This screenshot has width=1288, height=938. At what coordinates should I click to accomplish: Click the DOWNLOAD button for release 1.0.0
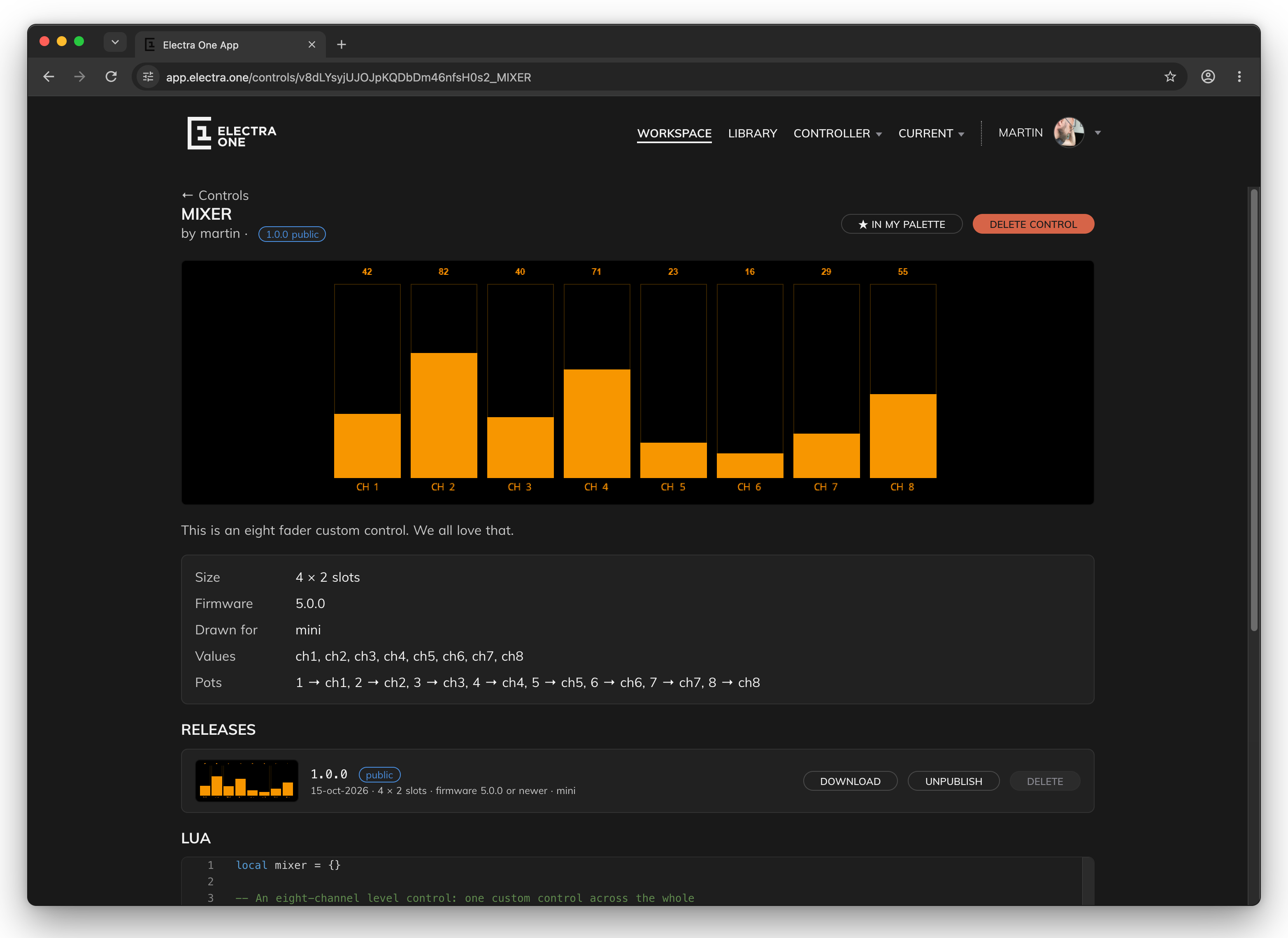[x=850, y=781]
